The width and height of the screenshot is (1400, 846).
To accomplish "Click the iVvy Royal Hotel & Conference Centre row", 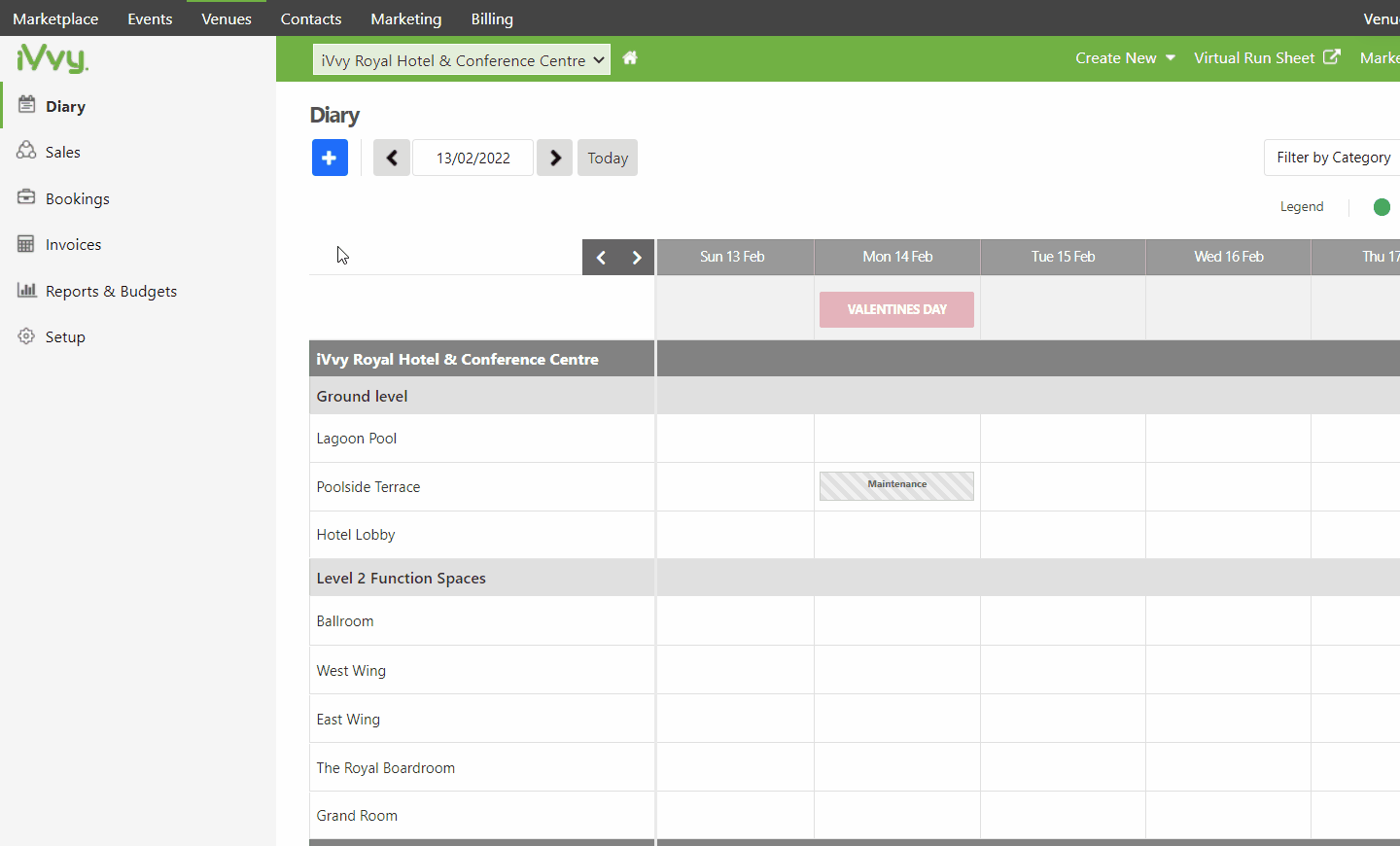I will tap(481, 359).
